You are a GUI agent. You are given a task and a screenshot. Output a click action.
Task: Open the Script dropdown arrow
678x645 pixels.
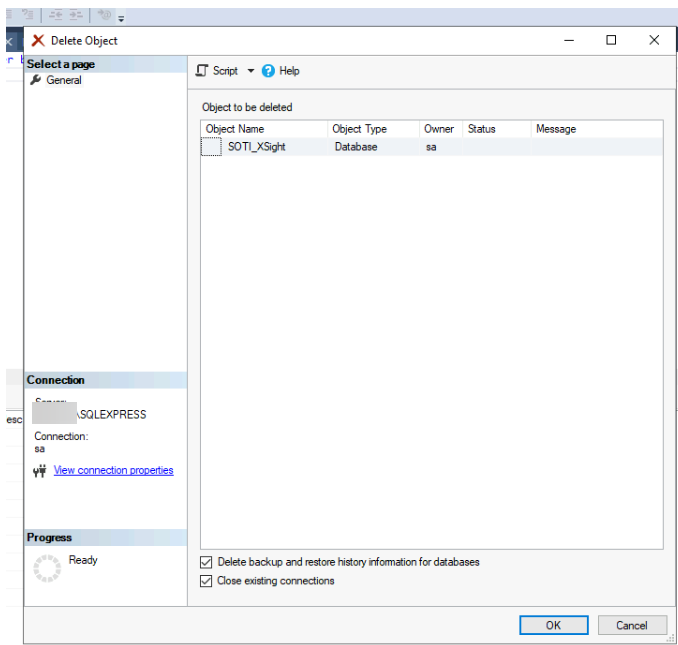point(251,70)
